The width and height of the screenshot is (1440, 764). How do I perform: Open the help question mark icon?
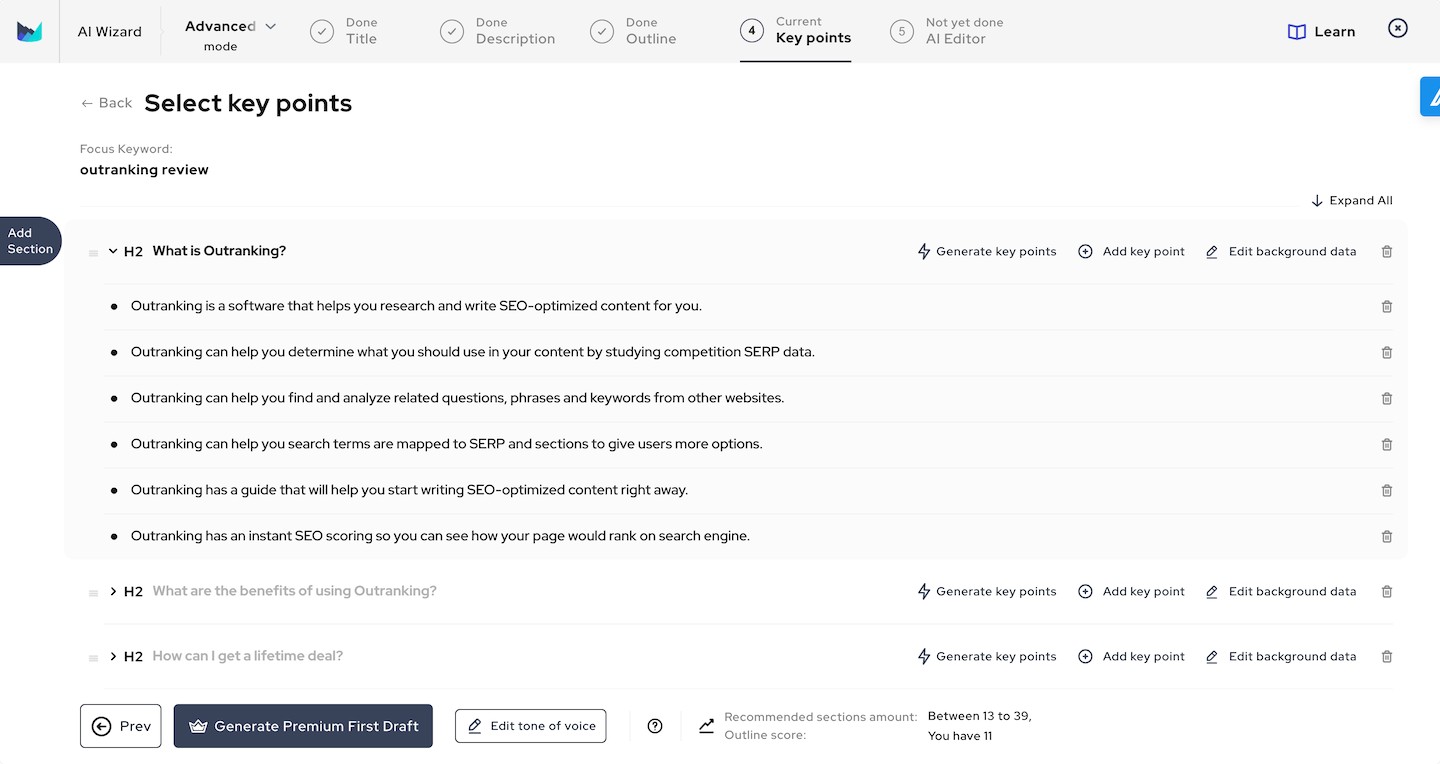point(655,726)
